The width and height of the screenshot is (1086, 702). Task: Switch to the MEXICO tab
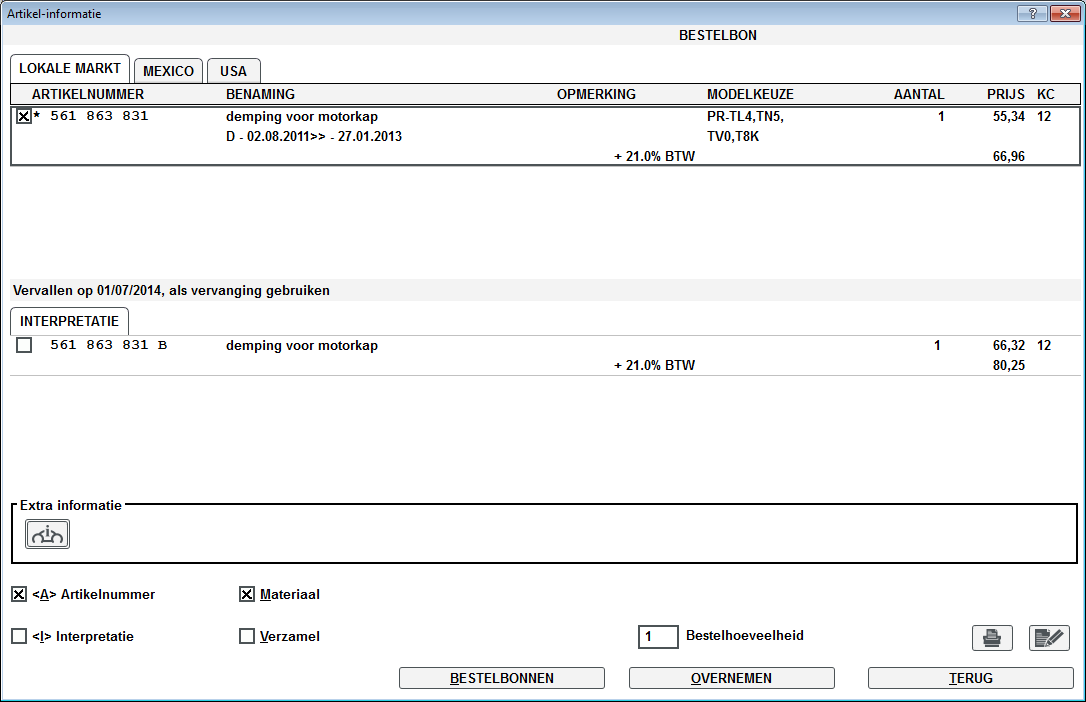click(168, 71)
